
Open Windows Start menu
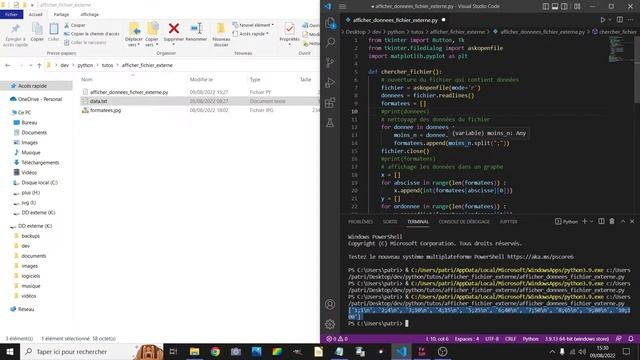tap(10, 351)
